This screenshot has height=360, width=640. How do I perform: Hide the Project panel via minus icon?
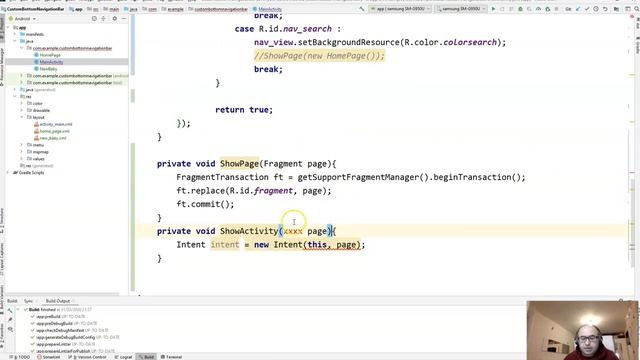(x=124, y=18)
